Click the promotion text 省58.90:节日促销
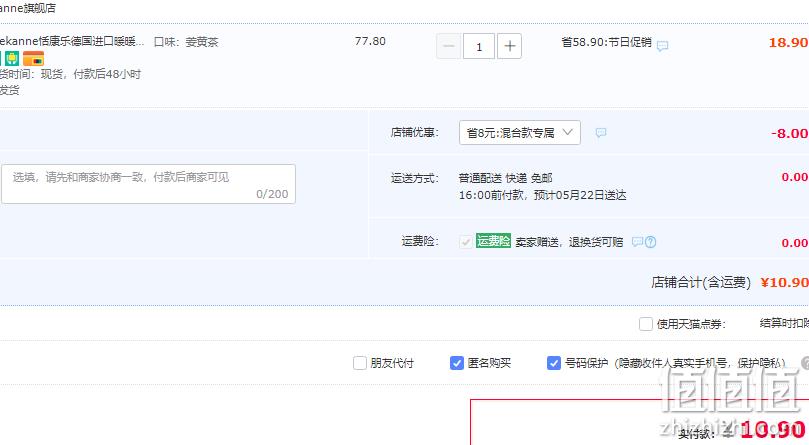 pos(606,42)
